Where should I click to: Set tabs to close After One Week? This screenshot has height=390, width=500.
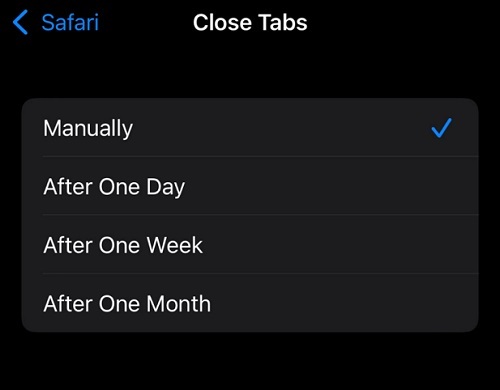pyautogui.click(x=250, y=244)
